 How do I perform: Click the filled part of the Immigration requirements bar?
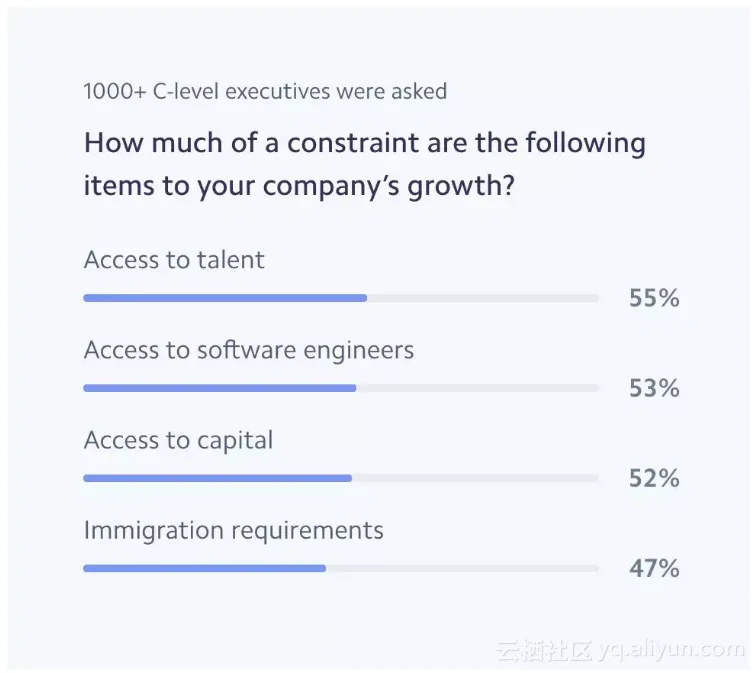[204, 568]
